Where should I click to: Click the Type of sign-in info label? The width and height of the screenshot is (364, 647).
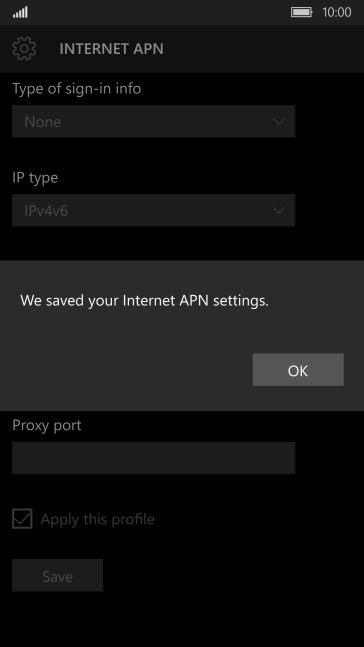click(x=77, y=88)
